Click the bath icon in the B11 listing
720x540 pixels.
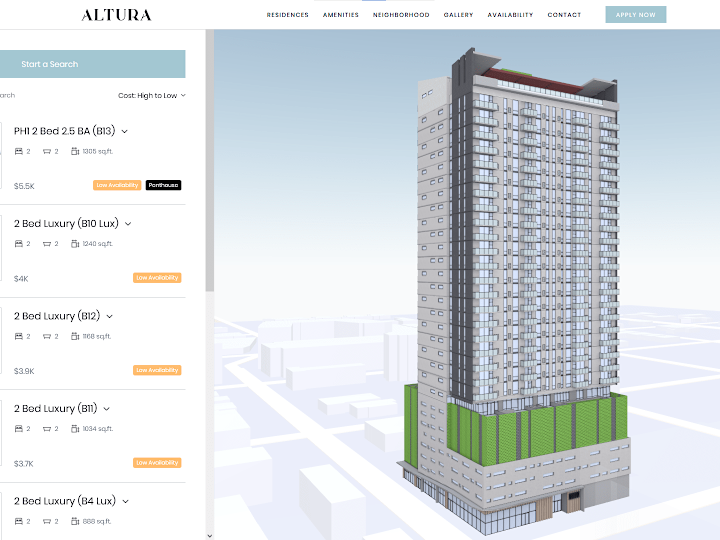46,429
